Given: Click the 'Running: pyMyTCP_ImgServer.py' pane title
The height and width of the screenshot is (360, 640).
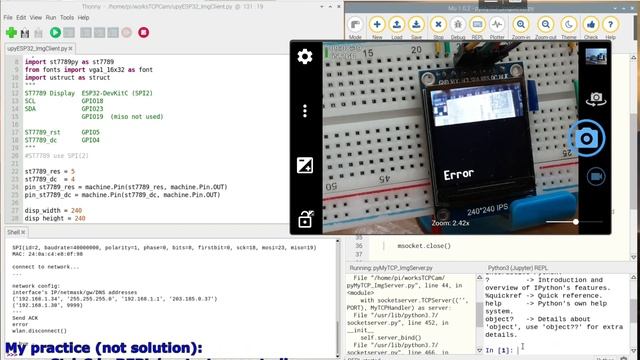Looking at the screenshot, I should pyautogui.click(x=391, y=268).
